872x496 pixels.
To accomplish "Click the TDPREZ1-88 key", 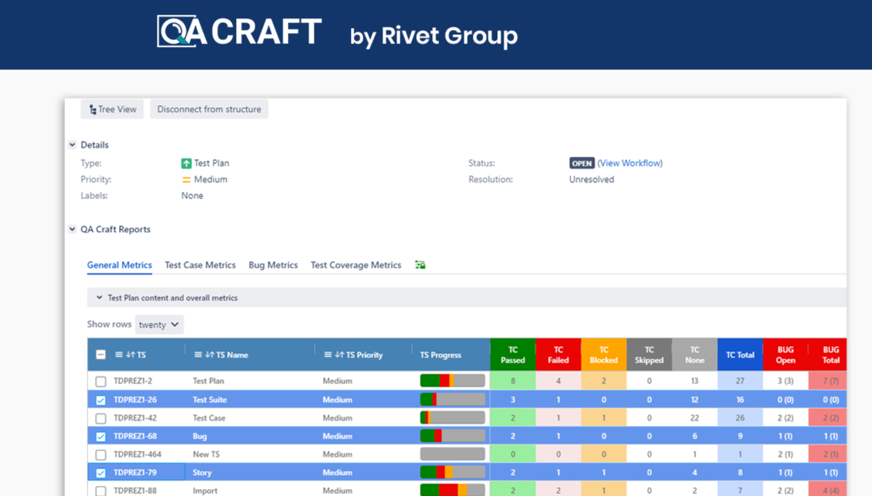I will coord(135,491).
